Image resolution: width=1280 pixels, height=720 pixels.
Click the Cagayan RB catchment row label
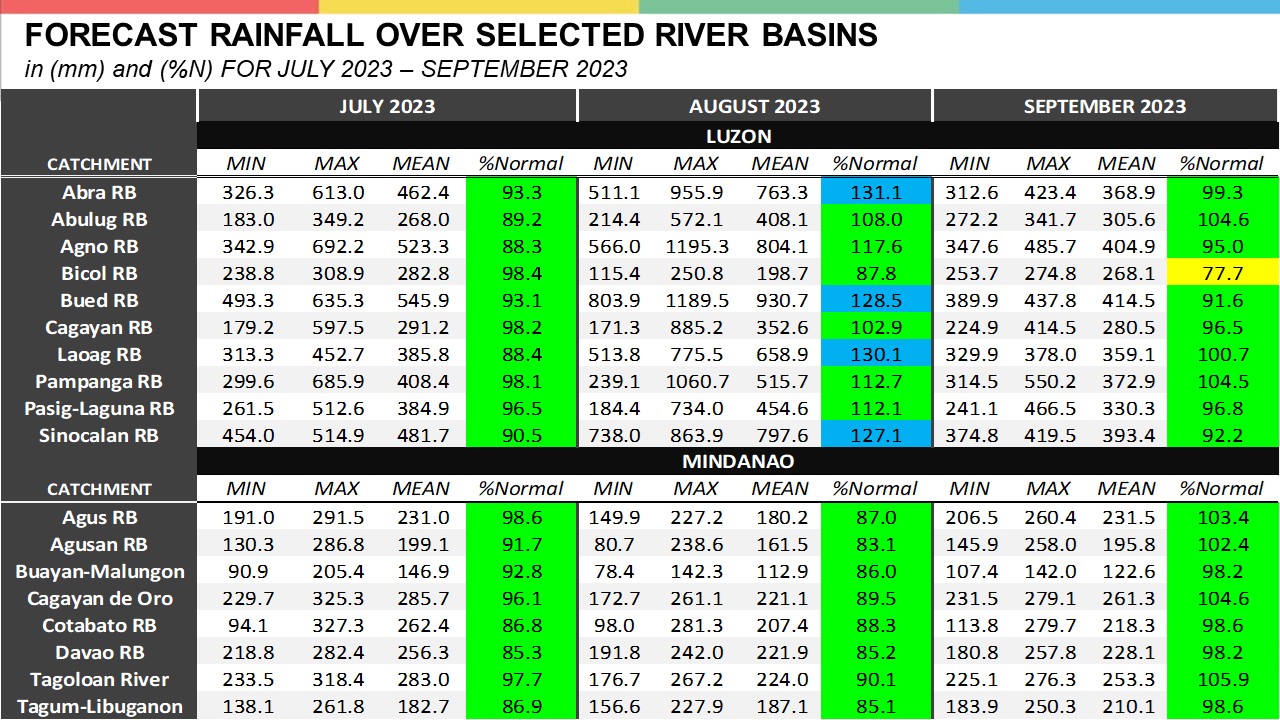click(x=99, y=327)
